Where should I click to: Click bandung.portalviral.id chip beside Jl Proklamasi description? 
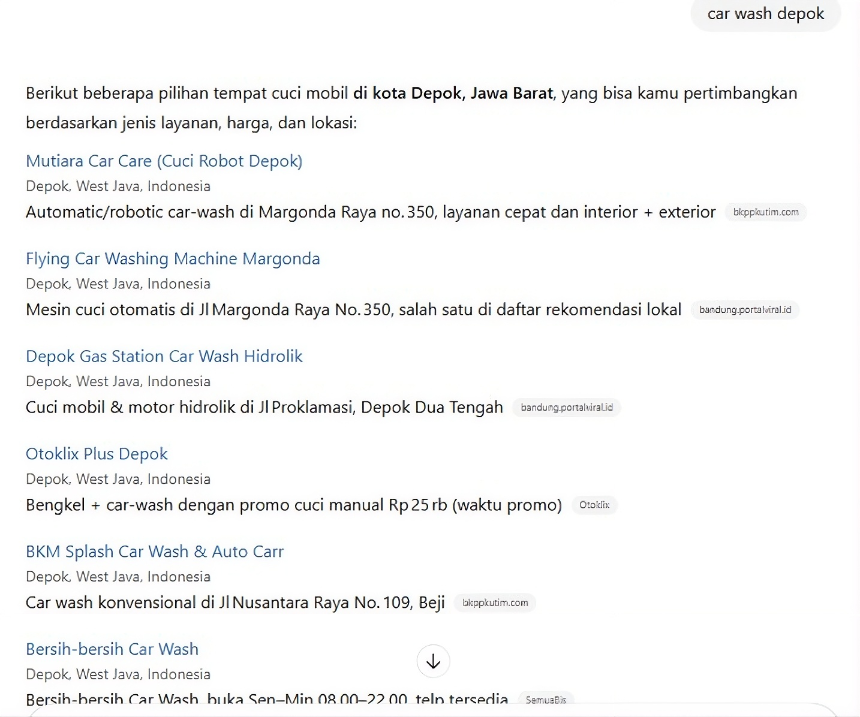click(567, 408)
